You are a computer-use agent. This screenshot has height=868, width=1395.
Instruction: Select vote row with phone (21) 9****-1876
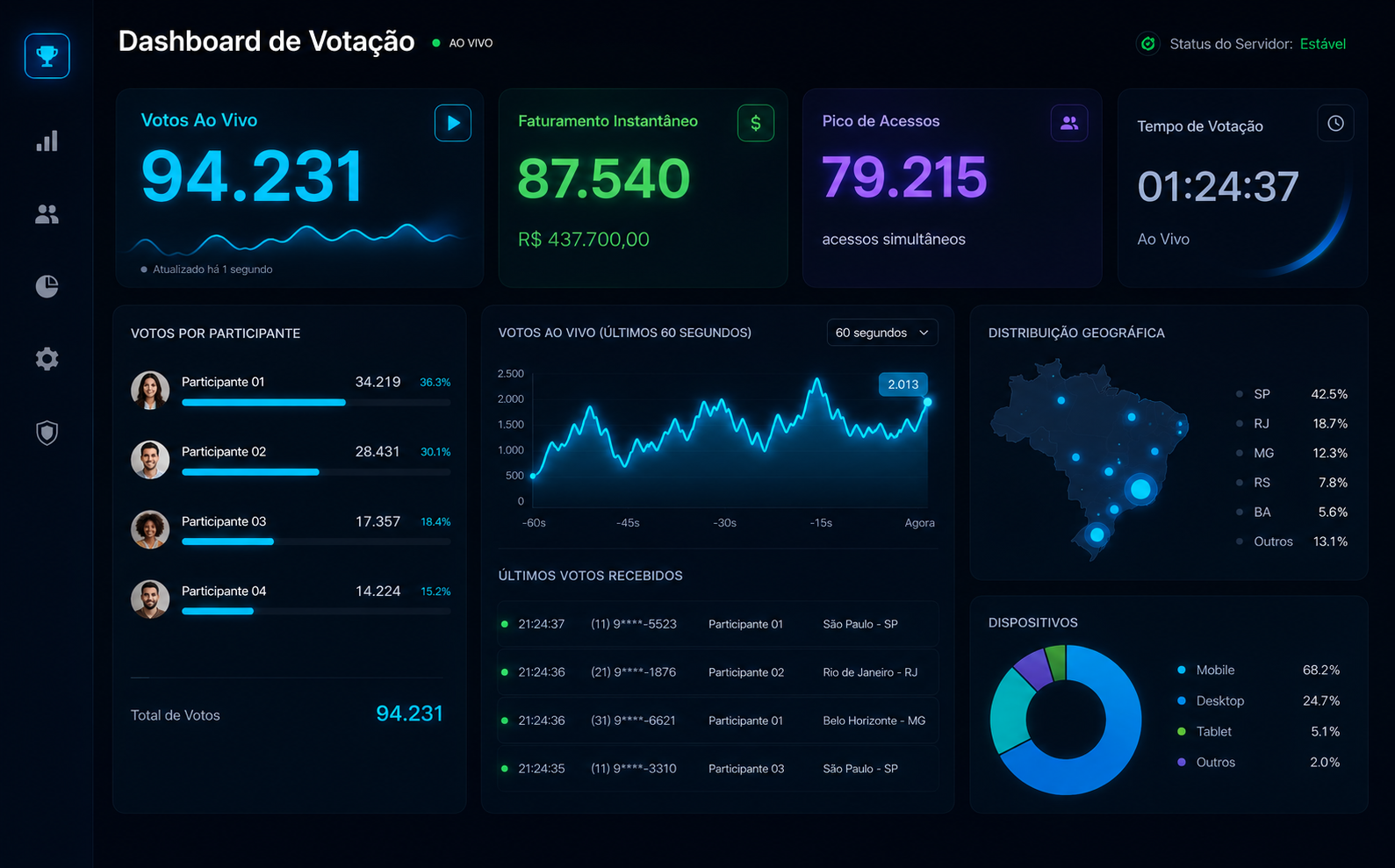(718, 672)
